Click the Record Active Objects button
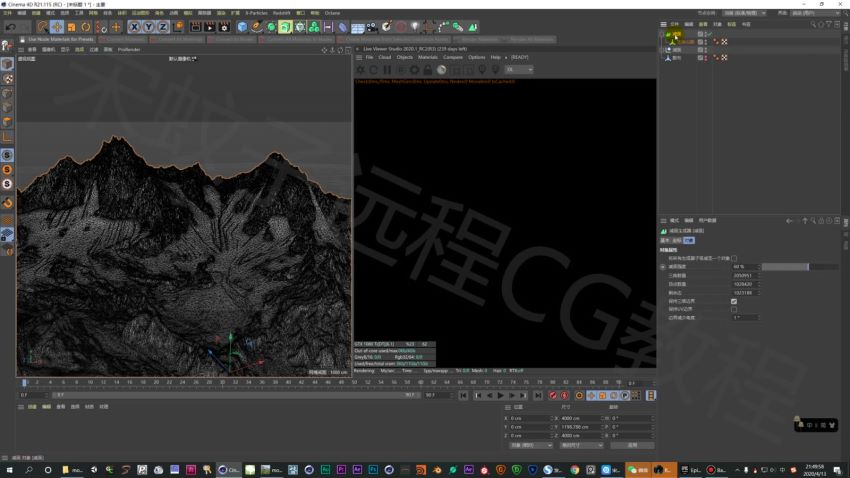 pyautogui.click(x=552, y=396)
